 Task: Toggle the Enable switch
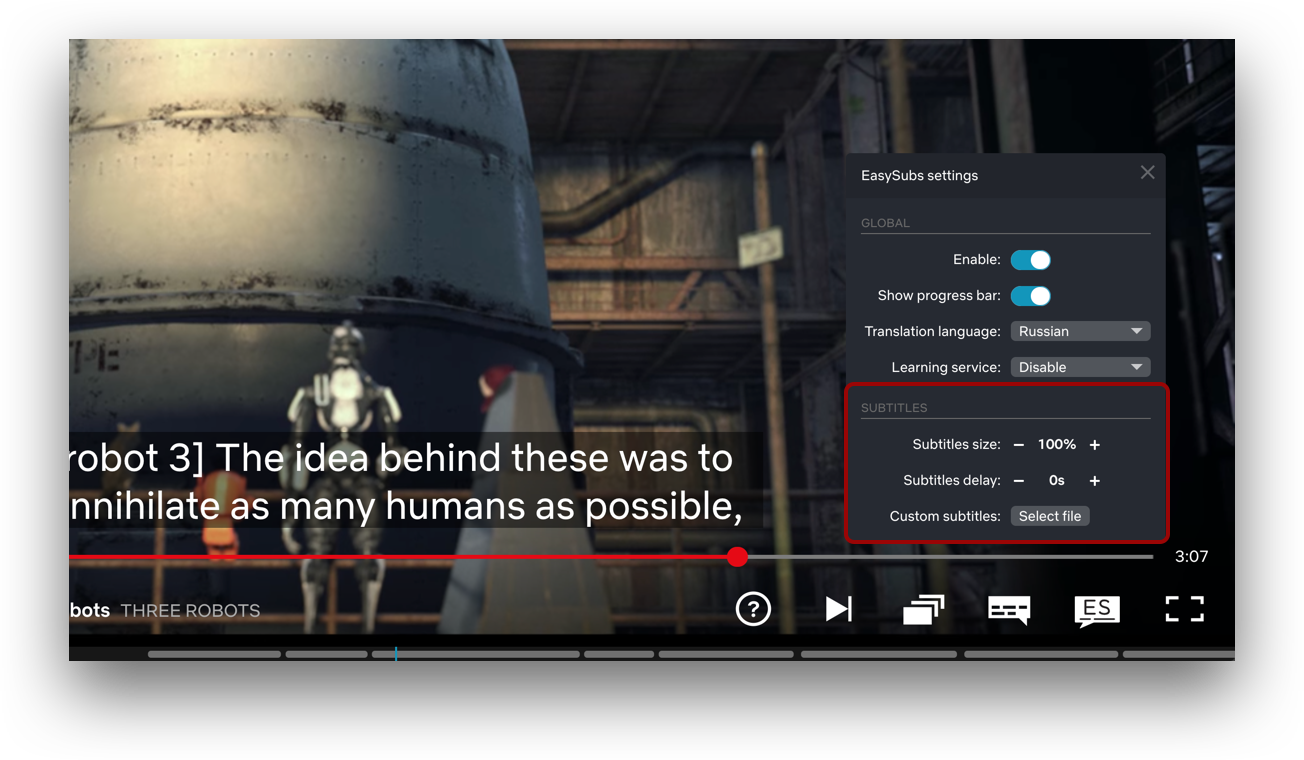(1031, 260)
